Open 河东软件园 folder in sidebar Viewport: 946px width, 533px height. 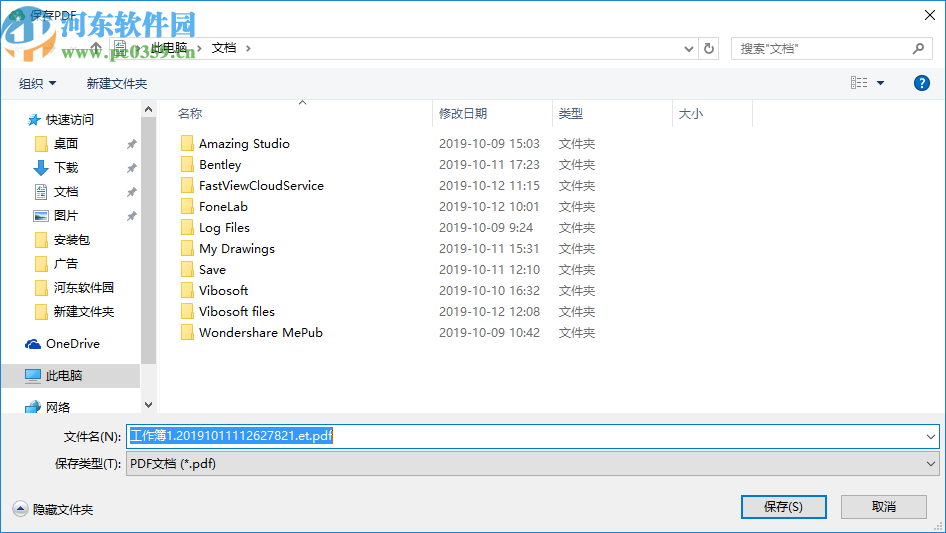click(x=84, y=288)
